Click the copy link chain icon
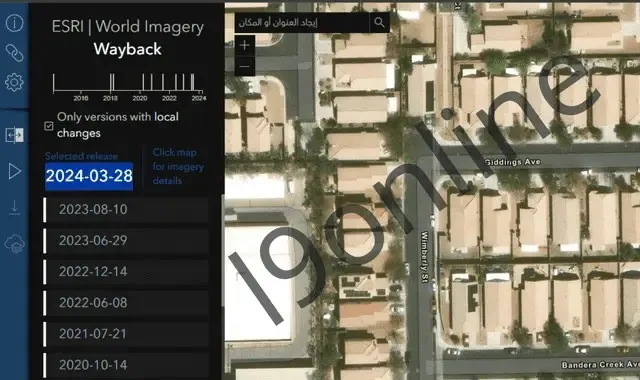Screen dimensions: 640x380 click(14, 53)
